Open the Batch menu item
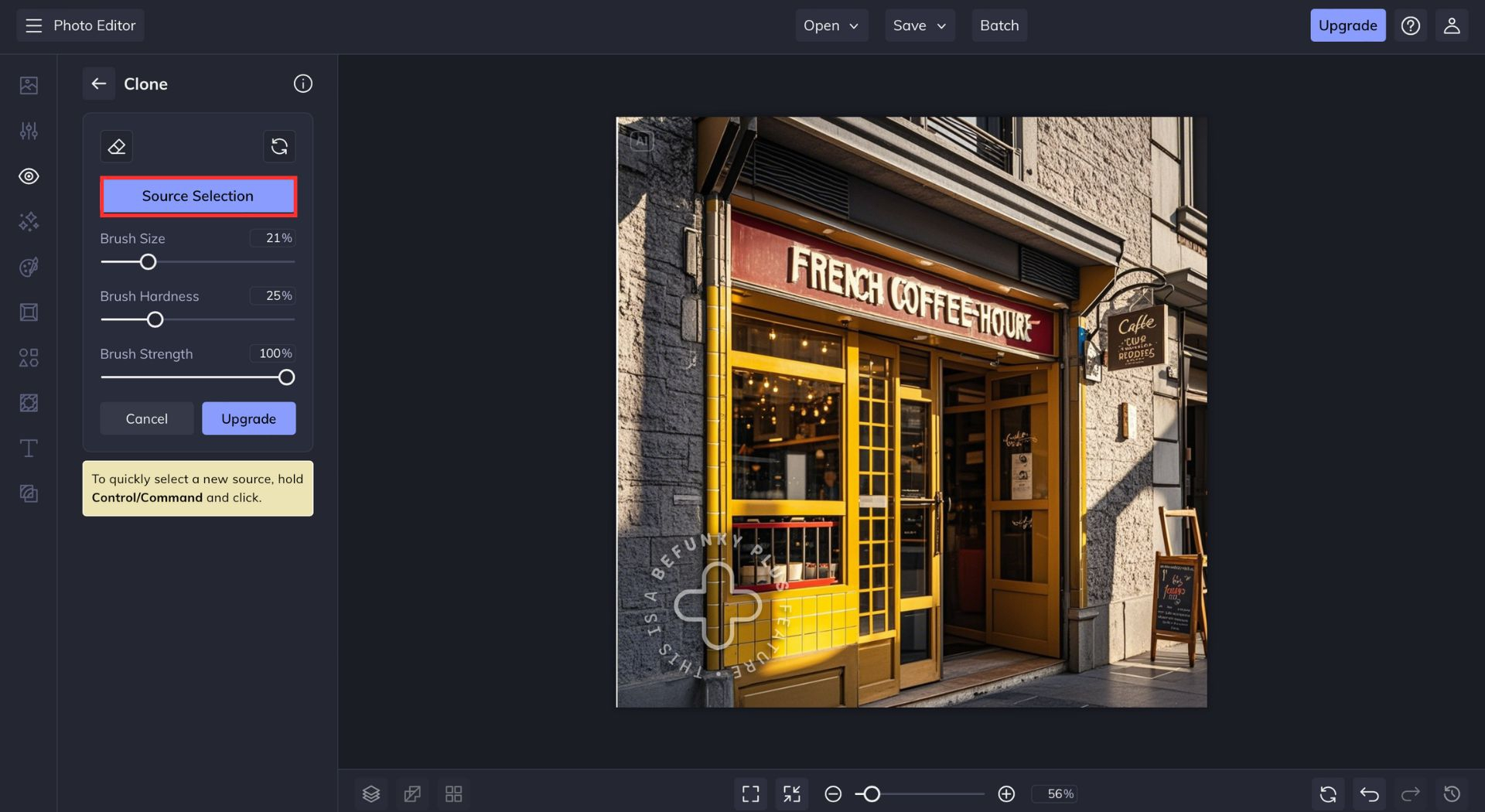The height and width of the screenshot is (812, 1485). pos(999,26)
